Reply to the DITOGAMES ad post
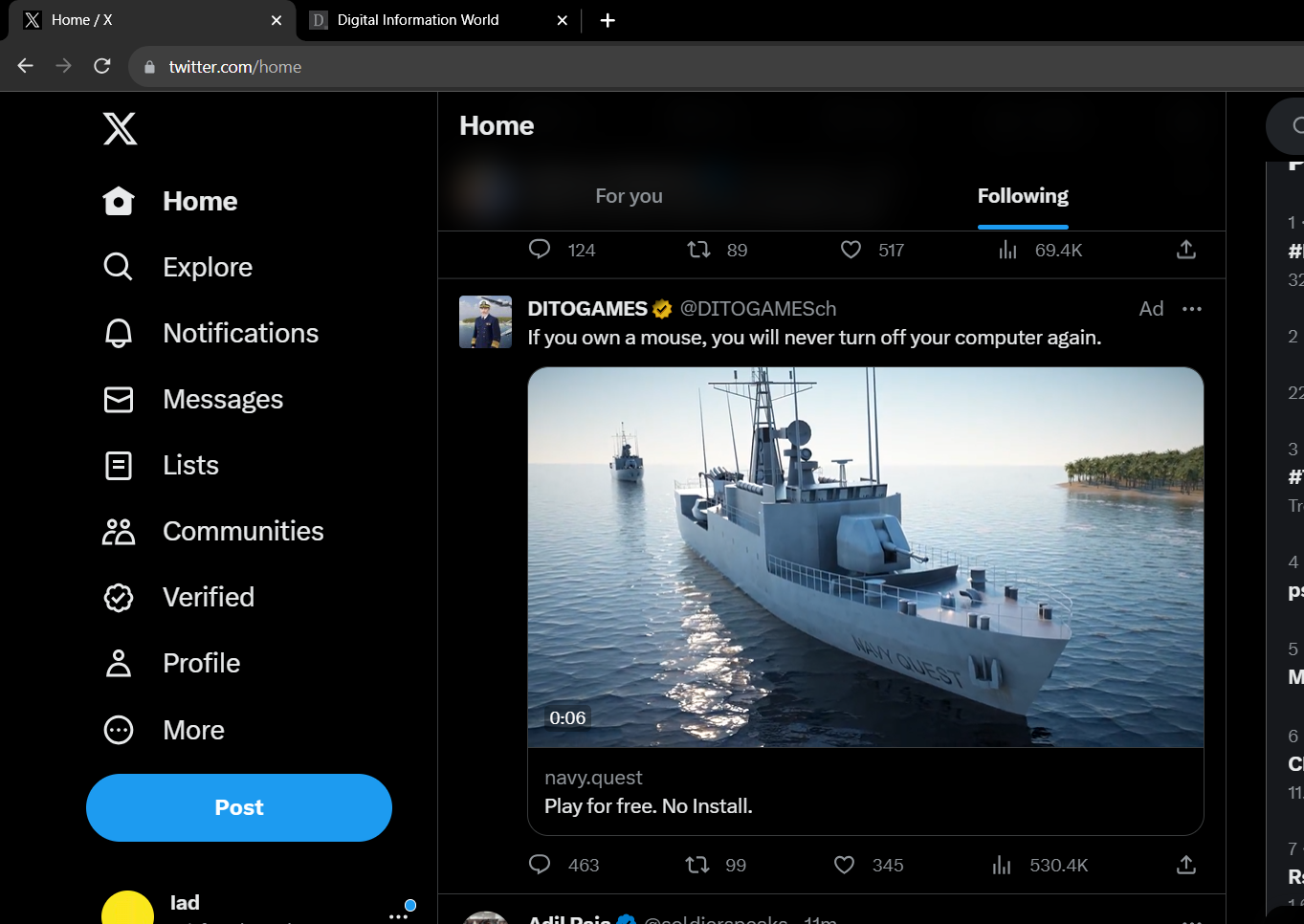This screenshot has height=924, width=1304. click(540, 865)
